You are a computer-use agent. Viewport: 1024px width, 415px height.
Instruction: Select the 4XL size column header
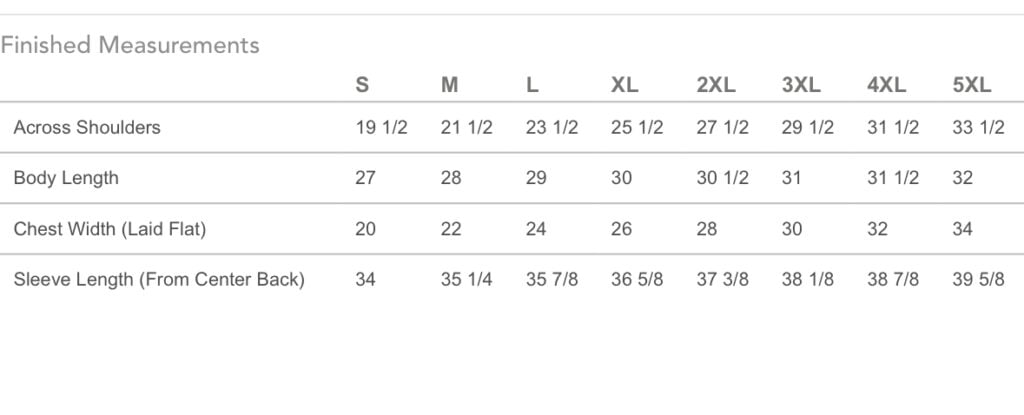point(887,86)
